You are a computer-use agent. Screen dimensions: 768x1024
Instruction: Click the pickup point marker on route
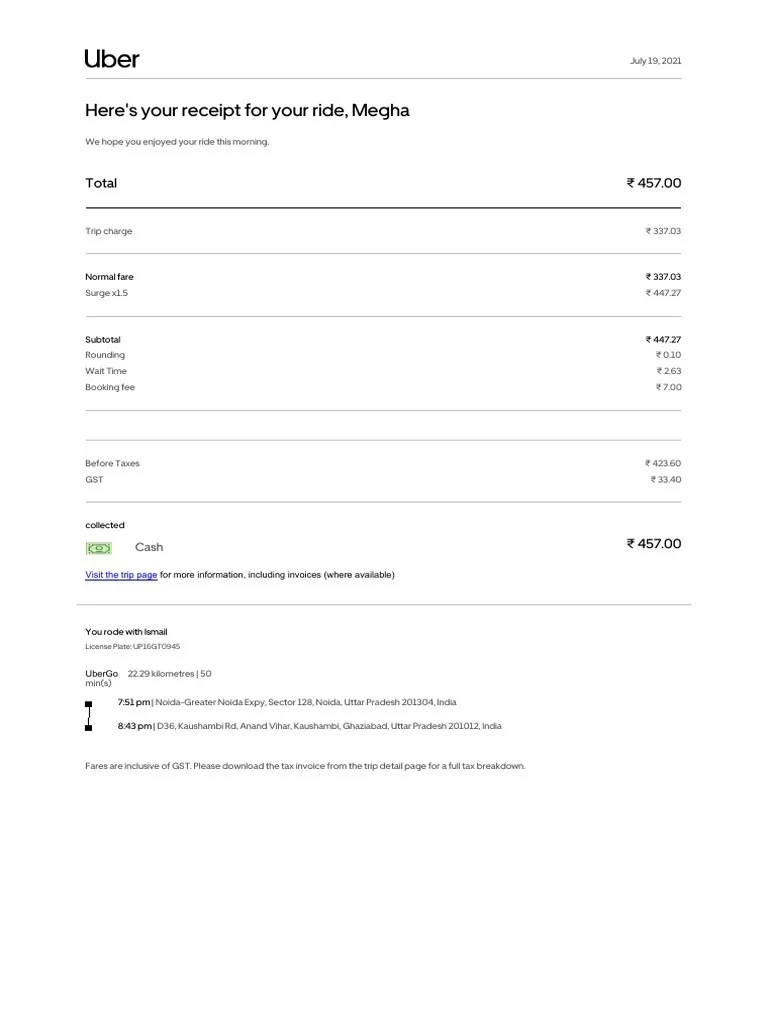[x=89, y=704]
